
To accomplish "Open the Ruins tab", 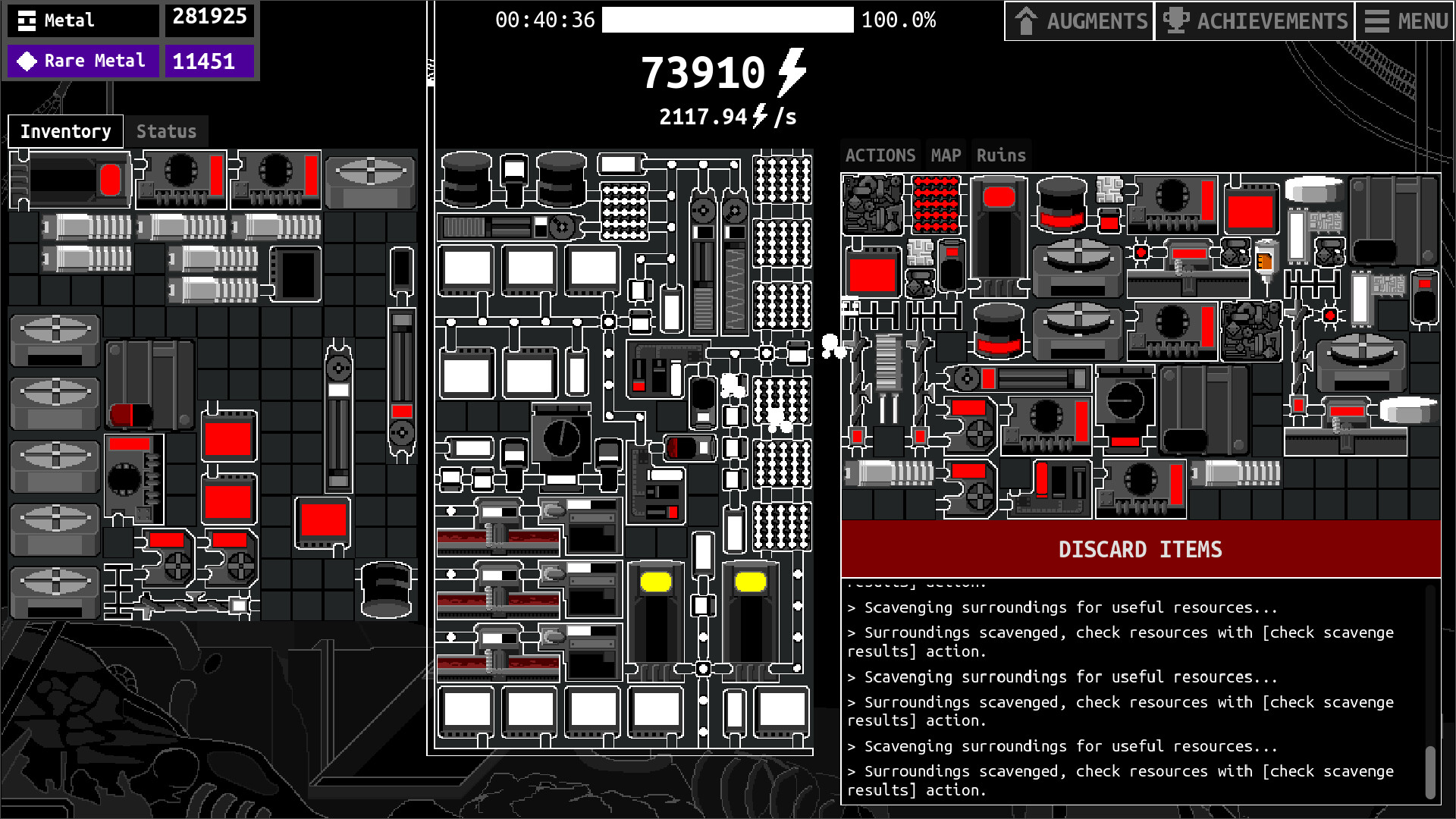I will 1001,155.
